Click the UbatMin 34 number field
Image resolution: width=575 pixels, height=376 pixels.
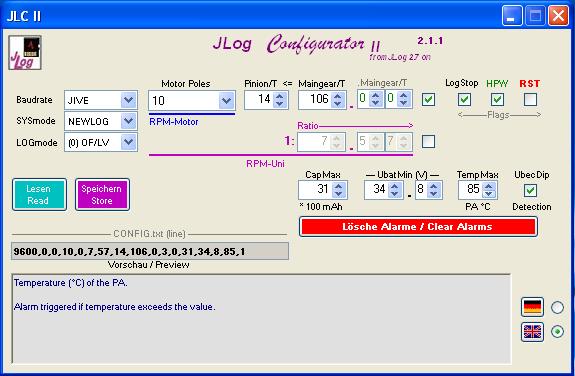377,190
